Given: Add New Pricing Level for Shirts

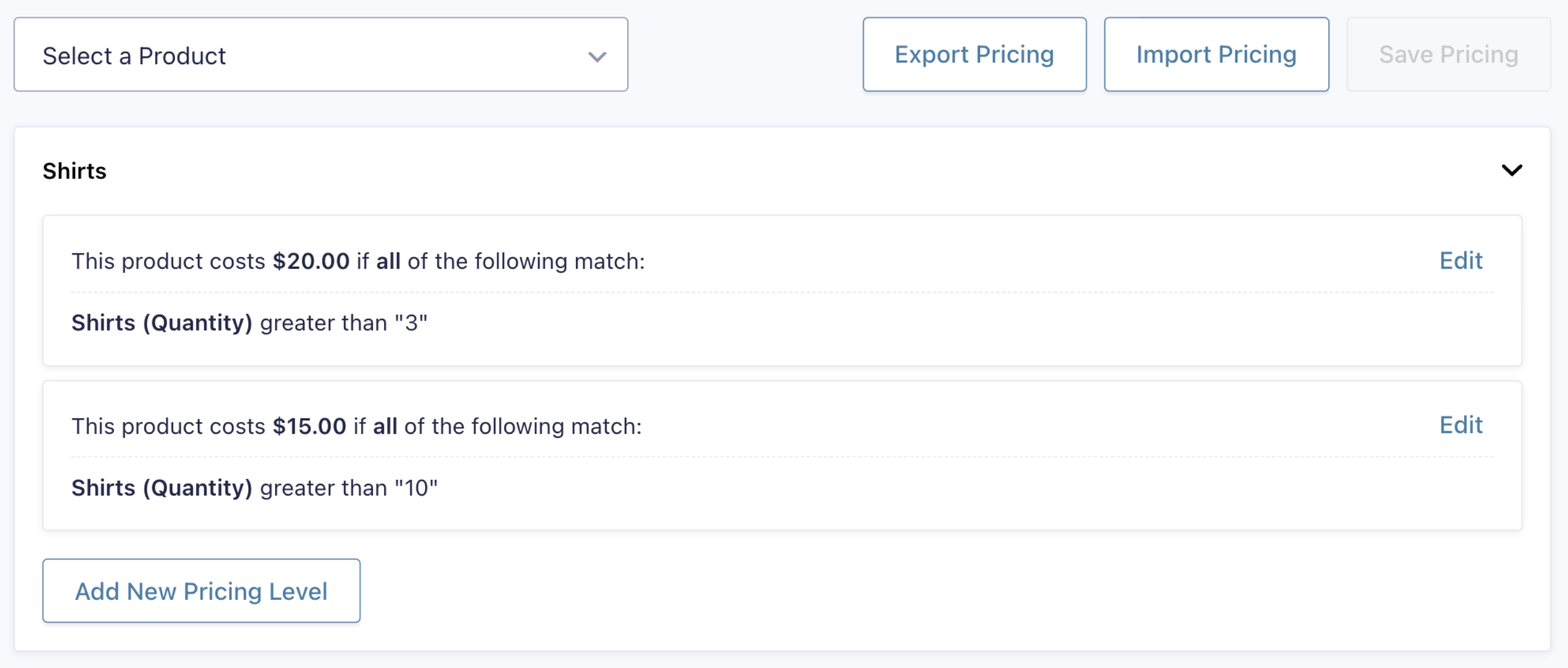Looking at the screenshot, I should (x=201, y=590).
